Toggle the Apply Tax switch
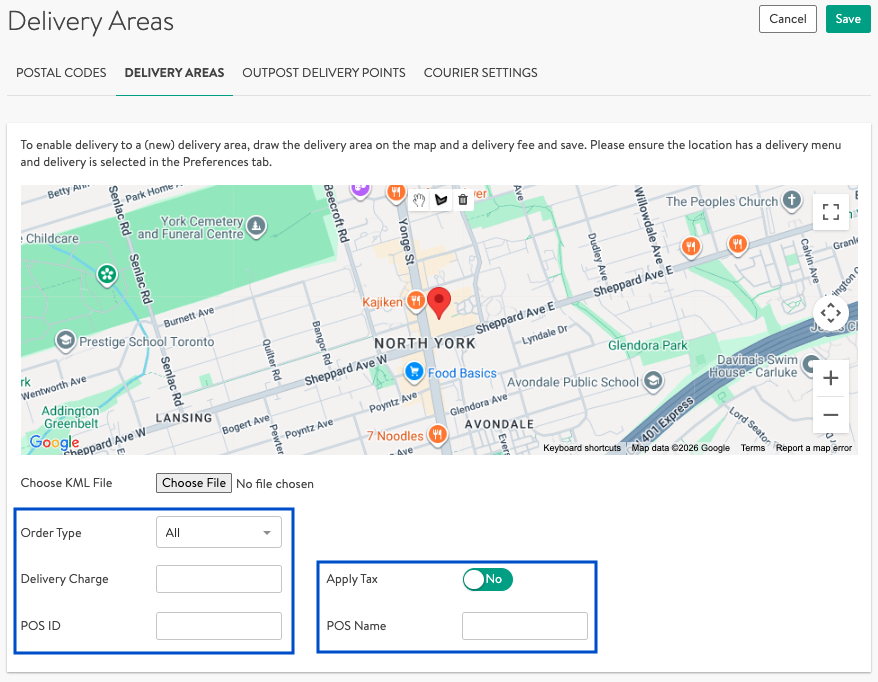 pyautogui.click(x=487, y=579)
